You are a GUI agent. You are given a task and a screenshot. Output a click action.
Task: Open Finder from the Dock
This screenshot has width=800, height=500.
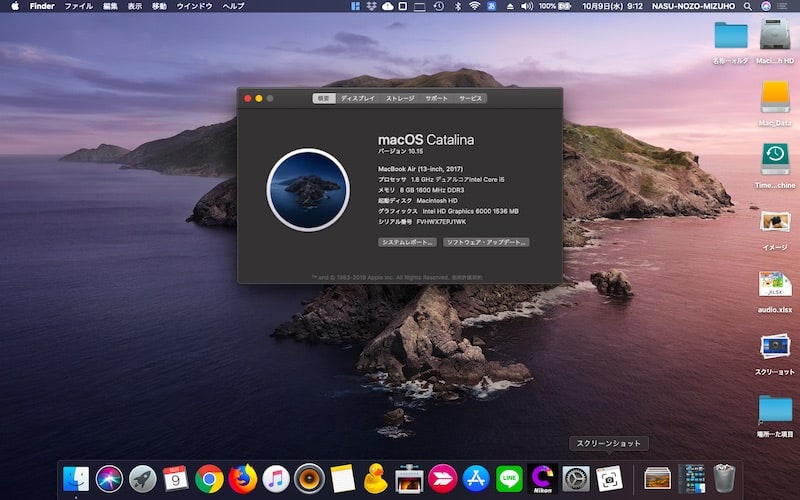[76, 479]
